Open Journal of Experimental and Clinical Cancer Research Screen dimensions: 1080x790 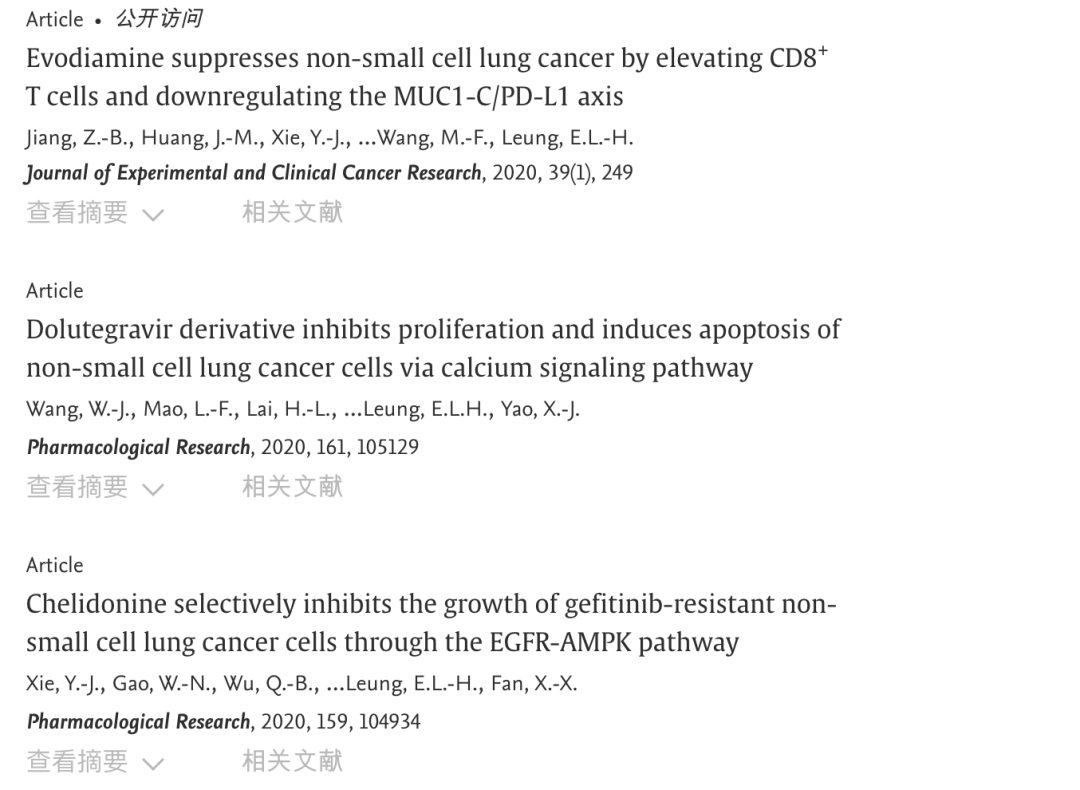point(254,173)
